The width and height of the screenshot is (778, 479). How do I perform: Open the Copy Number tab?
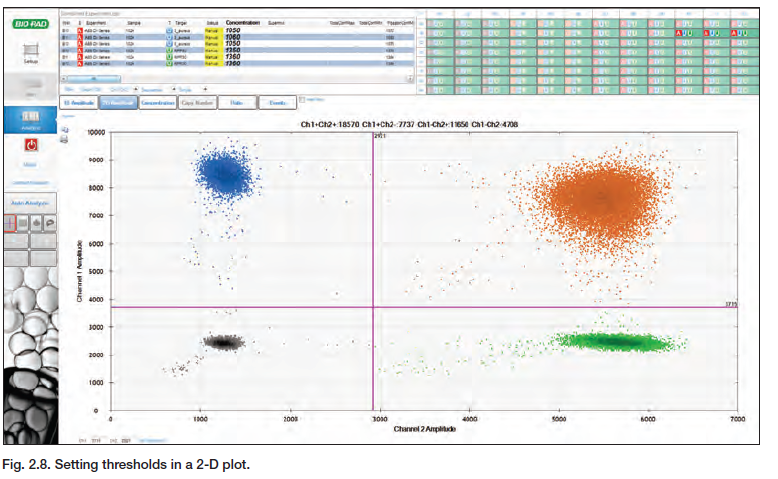pyautogui.click(x=196, y=102)
